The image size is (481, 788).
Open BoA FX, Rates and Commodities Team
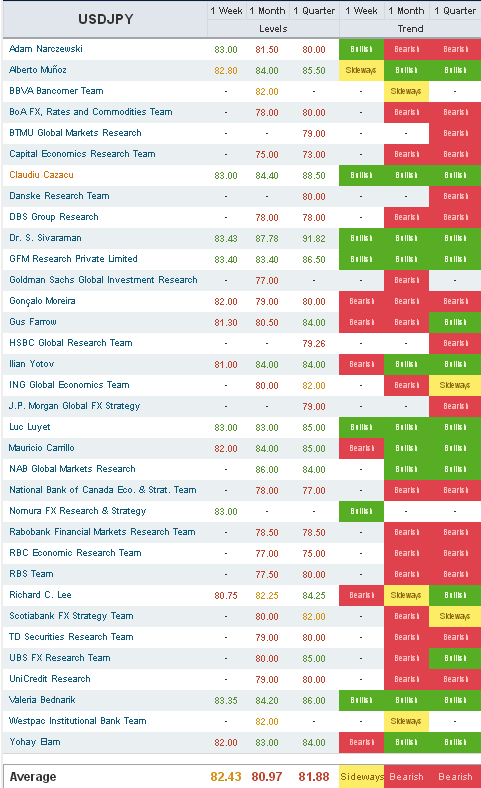90,112
